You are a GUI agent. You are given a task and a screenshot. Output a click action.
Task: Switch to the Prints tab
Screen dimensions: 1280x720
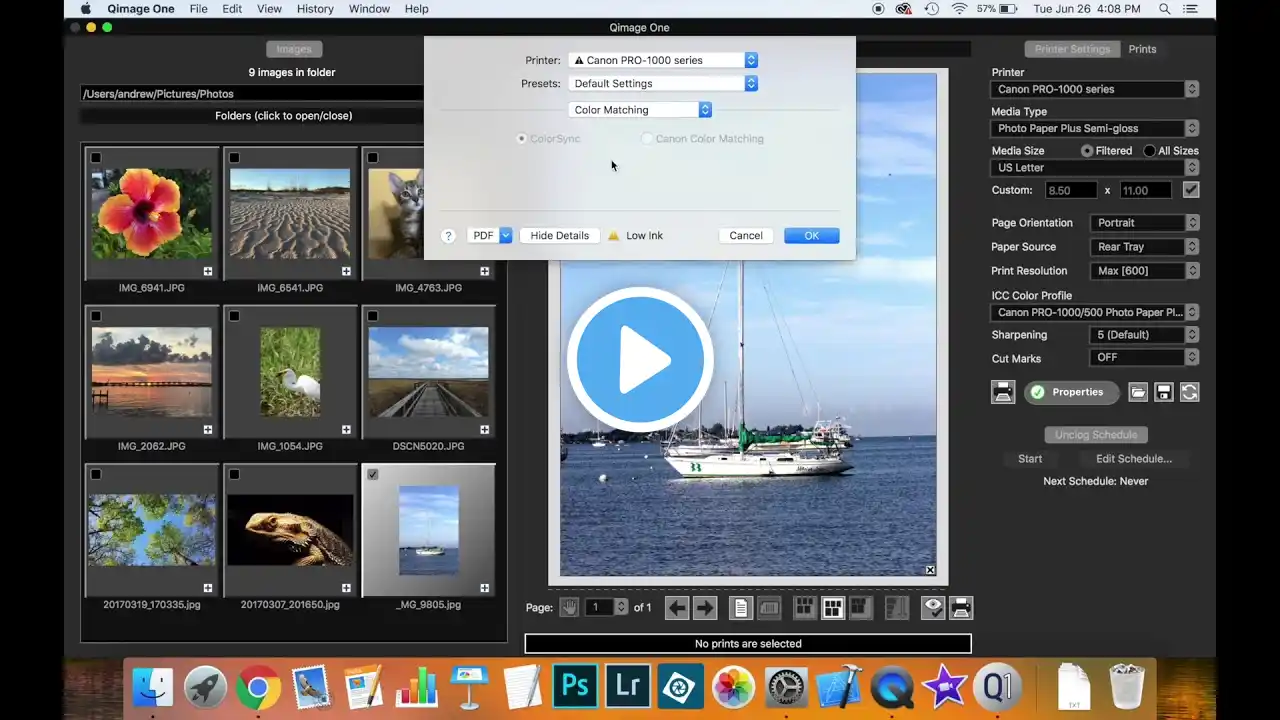point(1142,49)
